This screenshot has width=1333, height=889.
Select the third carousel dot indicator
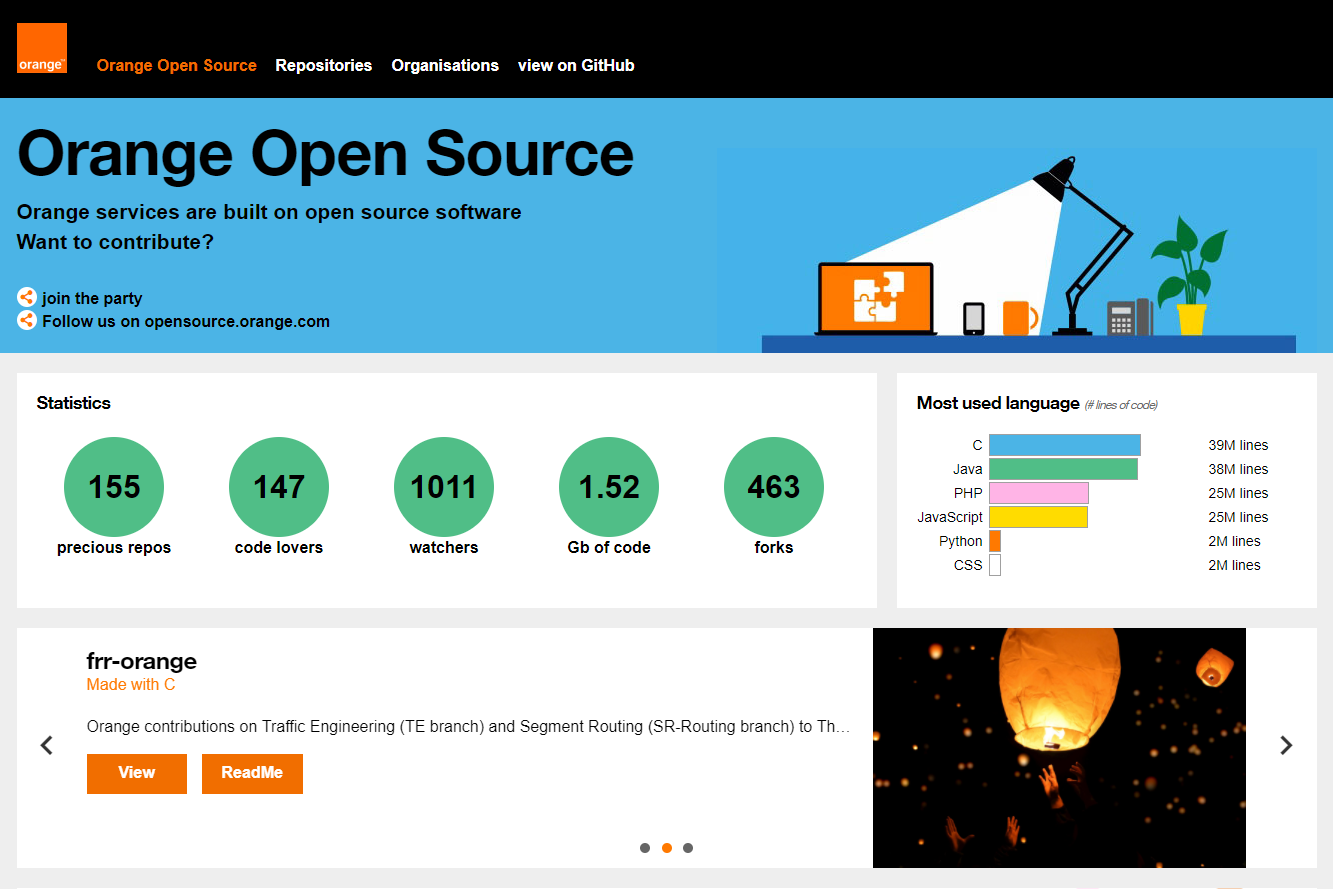click(688, 848)
